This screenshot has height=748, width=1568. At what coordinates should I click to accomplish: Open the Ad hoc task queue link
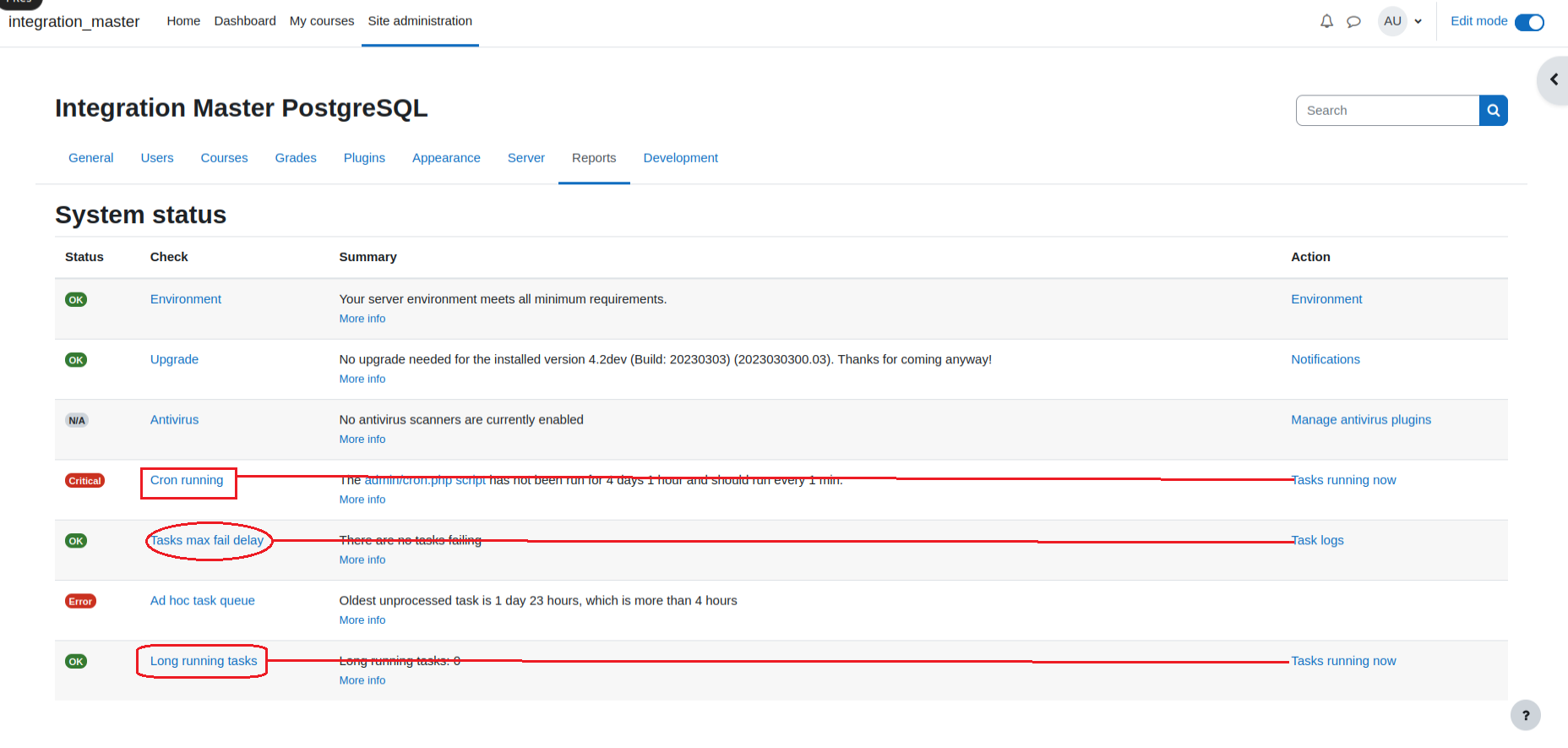point(203,601)
